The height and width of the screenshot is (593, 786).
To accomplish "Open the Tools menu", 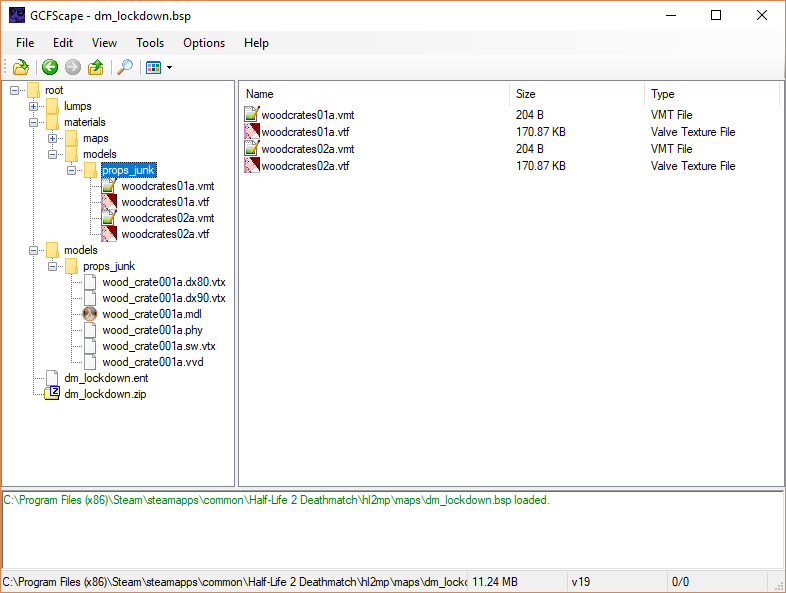I will coord(150,43).
